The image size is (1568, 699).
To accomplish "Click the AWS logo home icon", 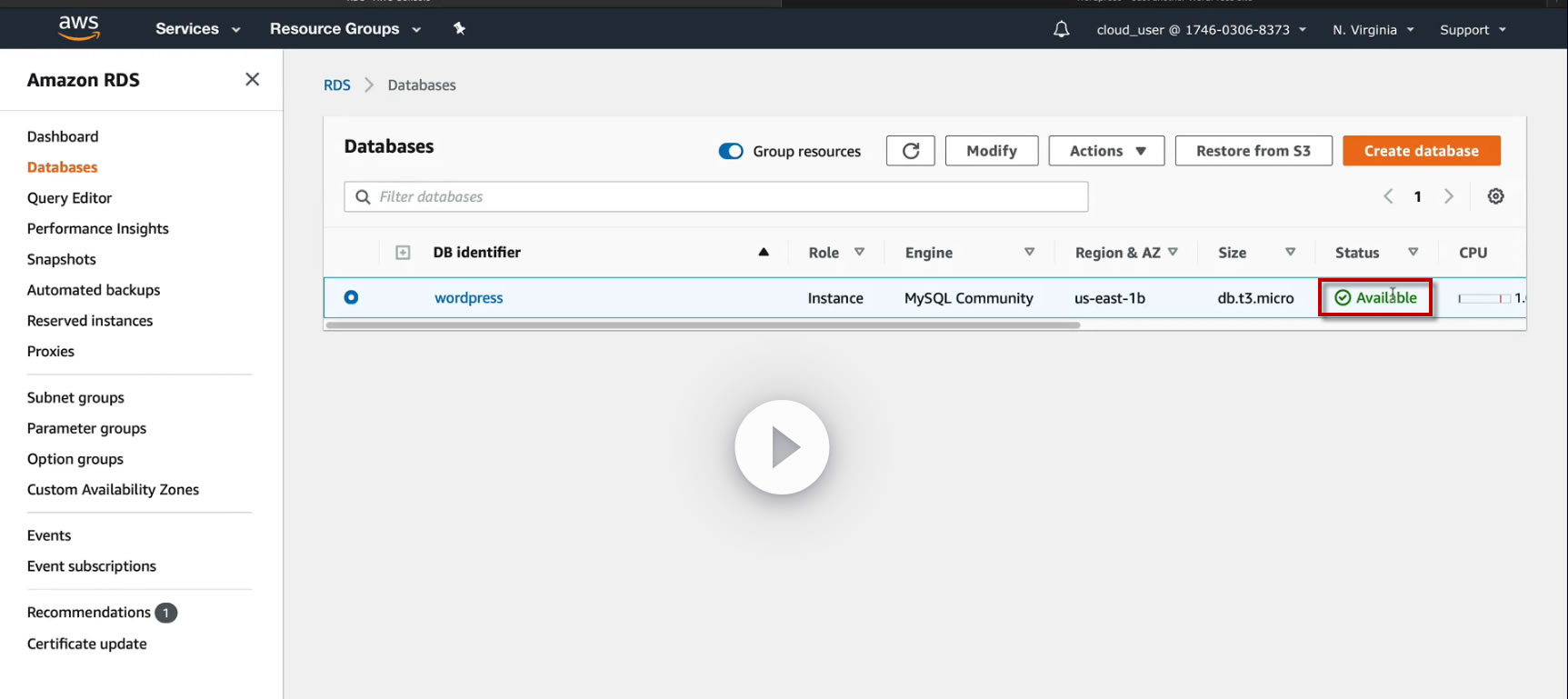I will coord(79,28).
